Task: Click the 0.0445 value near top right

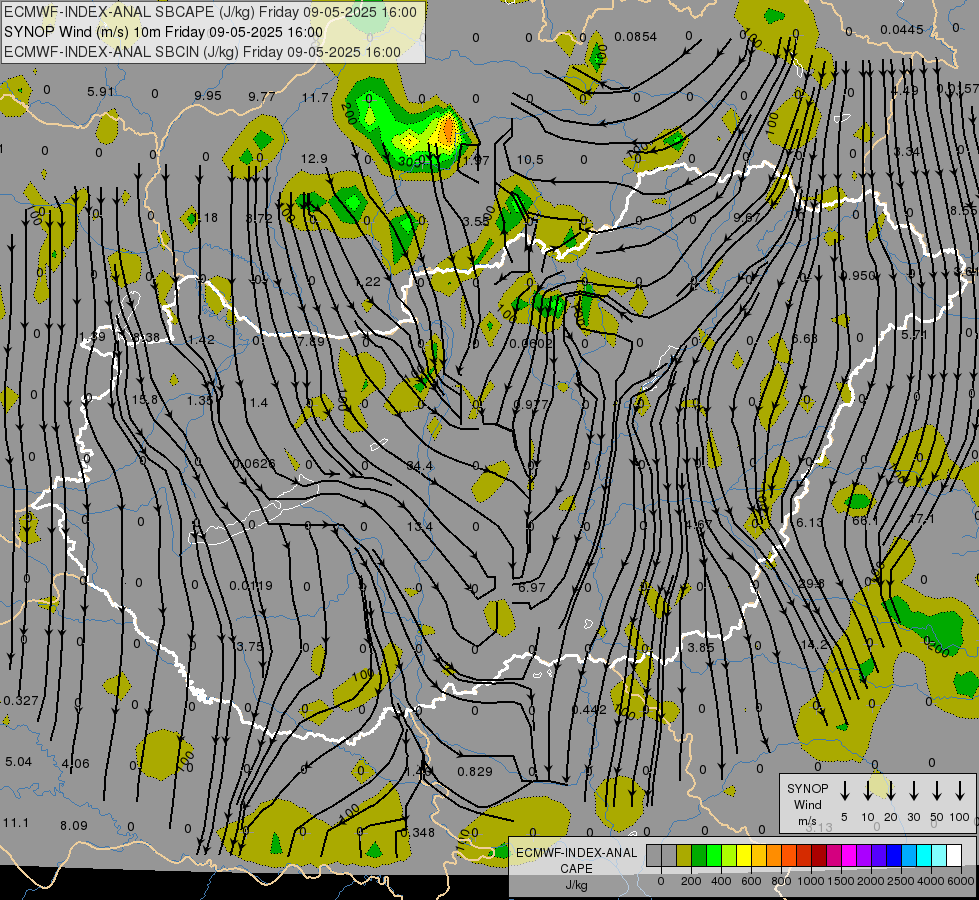Action: tap(902, 30)
